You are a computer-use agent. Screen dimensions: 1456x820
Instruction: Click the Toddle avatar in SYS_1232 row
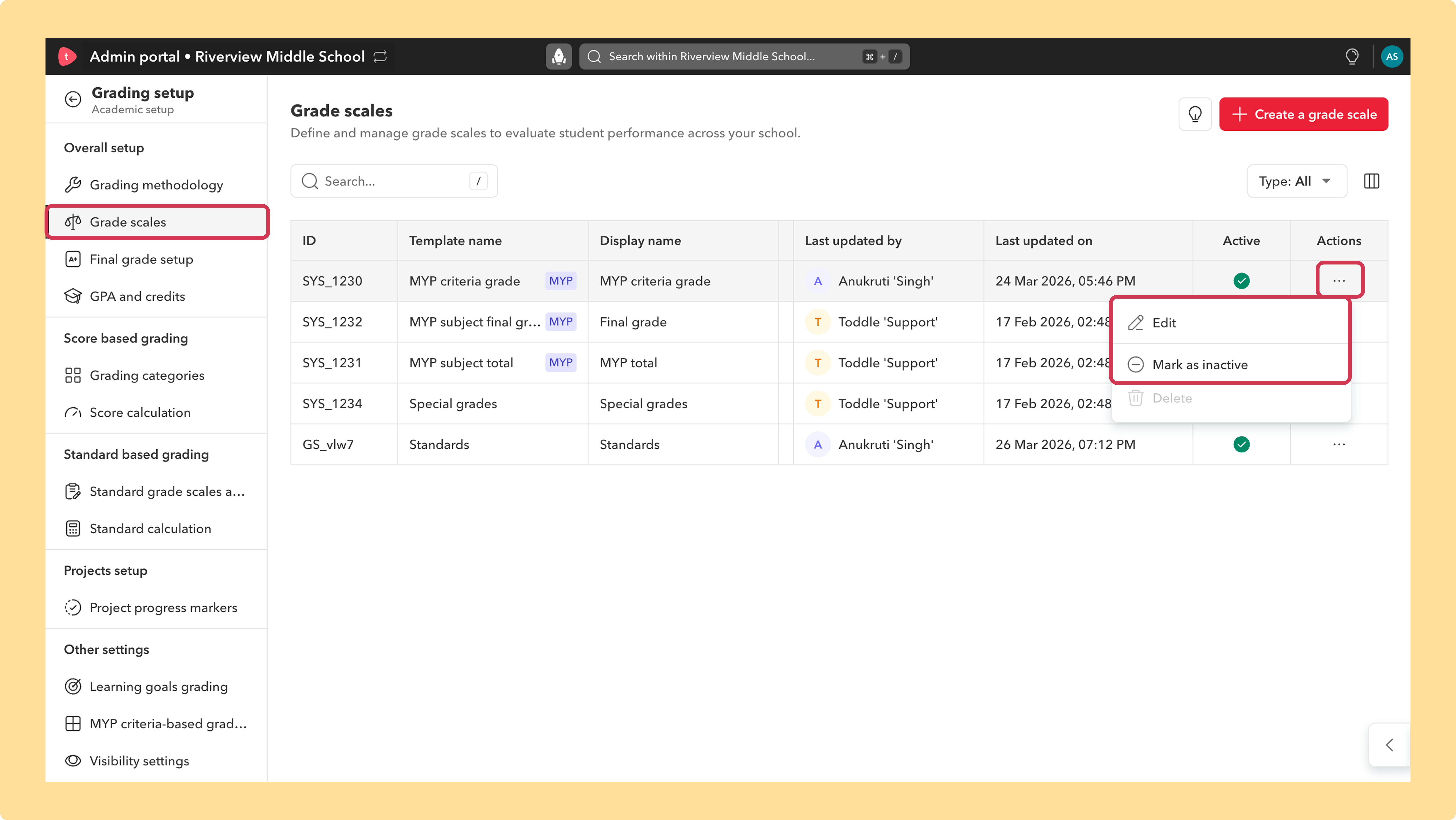817,322
